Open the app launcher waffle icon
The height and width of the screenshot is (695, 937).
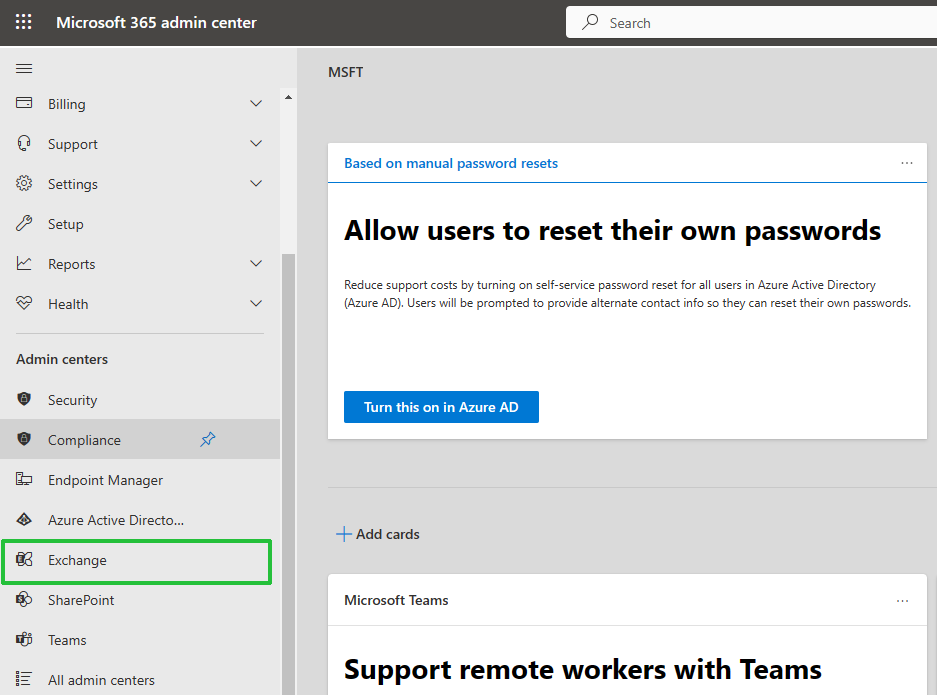point(23,22)
